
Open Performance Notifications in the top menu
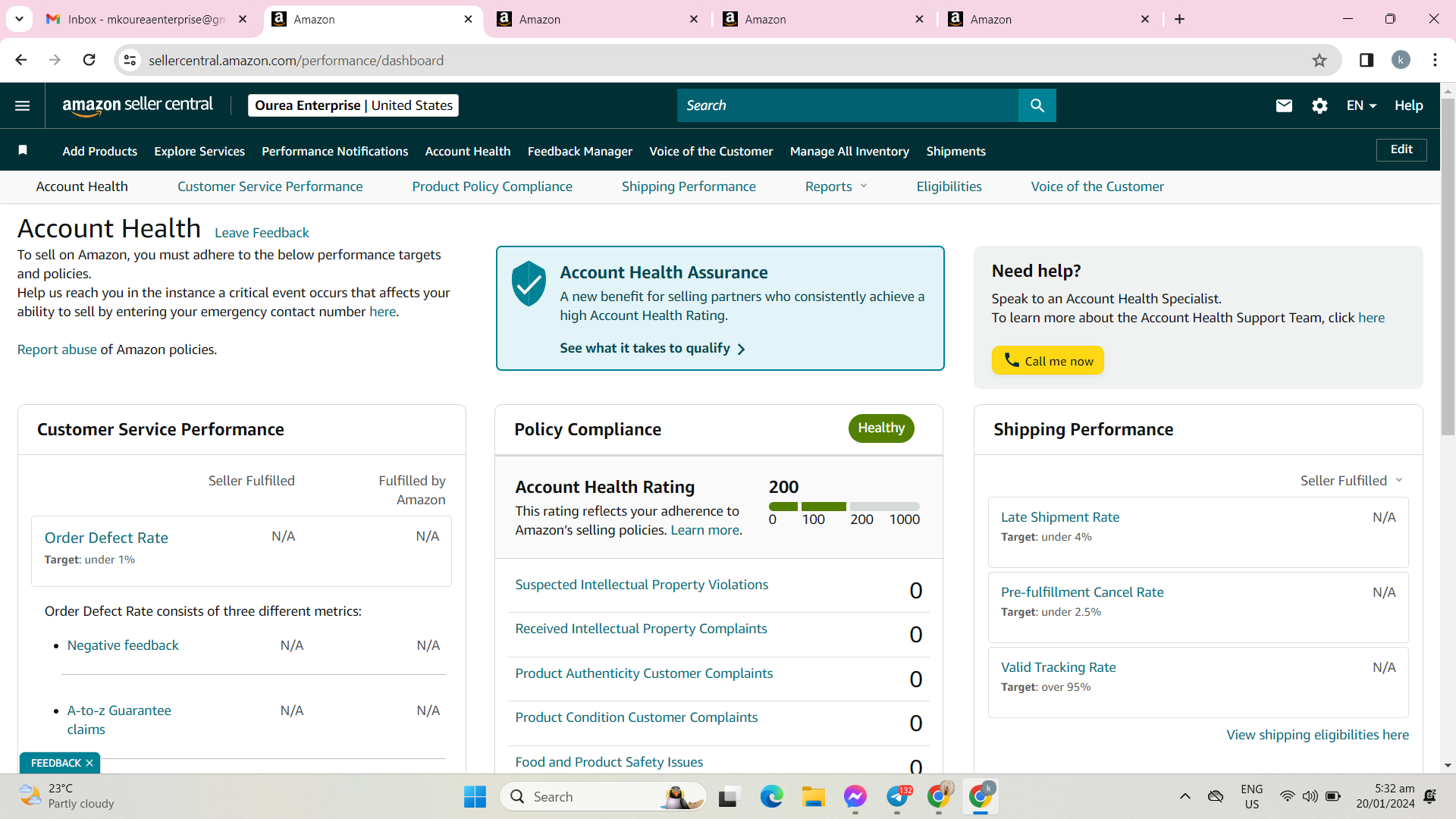coord(335,151)
